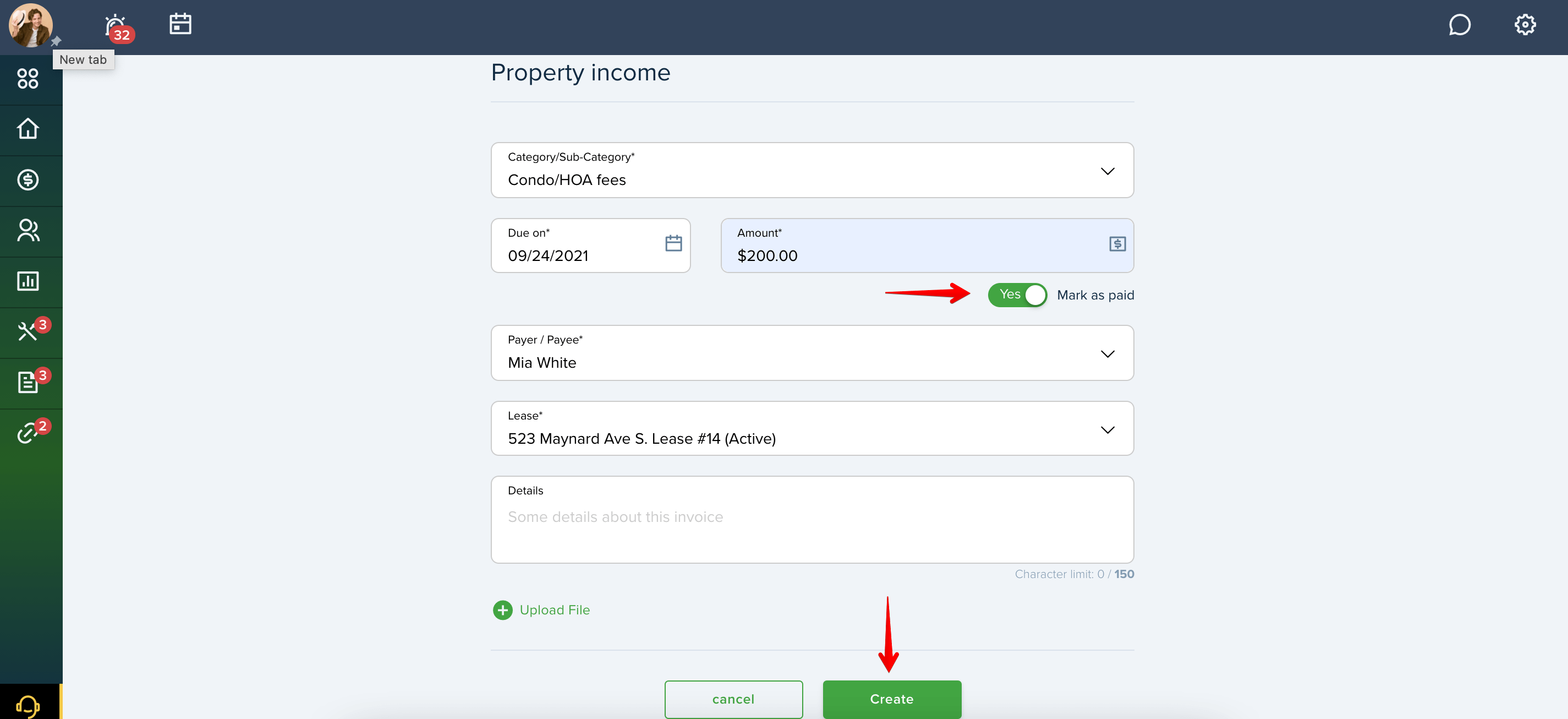The width and height of the screenshot is (1568, 719).
Task: Click the green plus Upload File icon
Action: coord(502,610)
